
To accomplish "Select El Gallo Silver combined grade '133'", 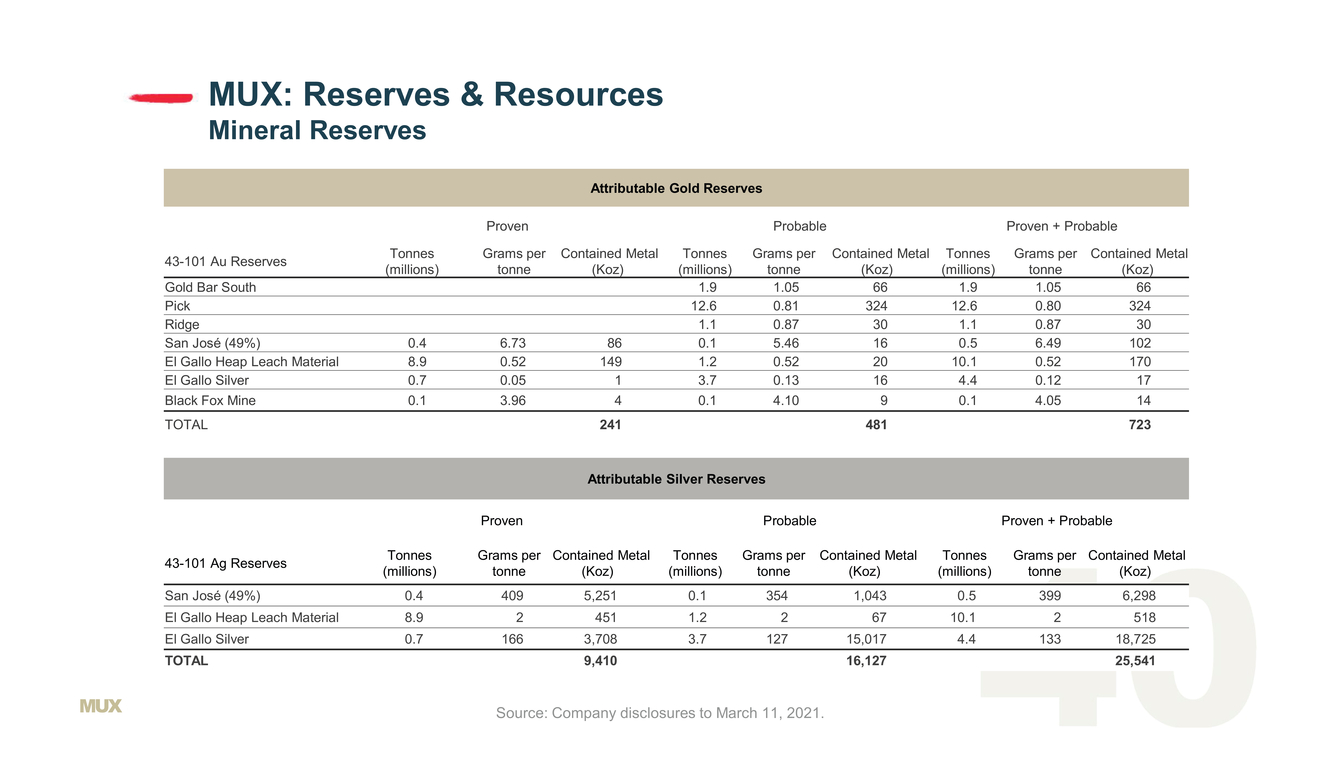I will pyautogui.click(x=1049, y=639).
